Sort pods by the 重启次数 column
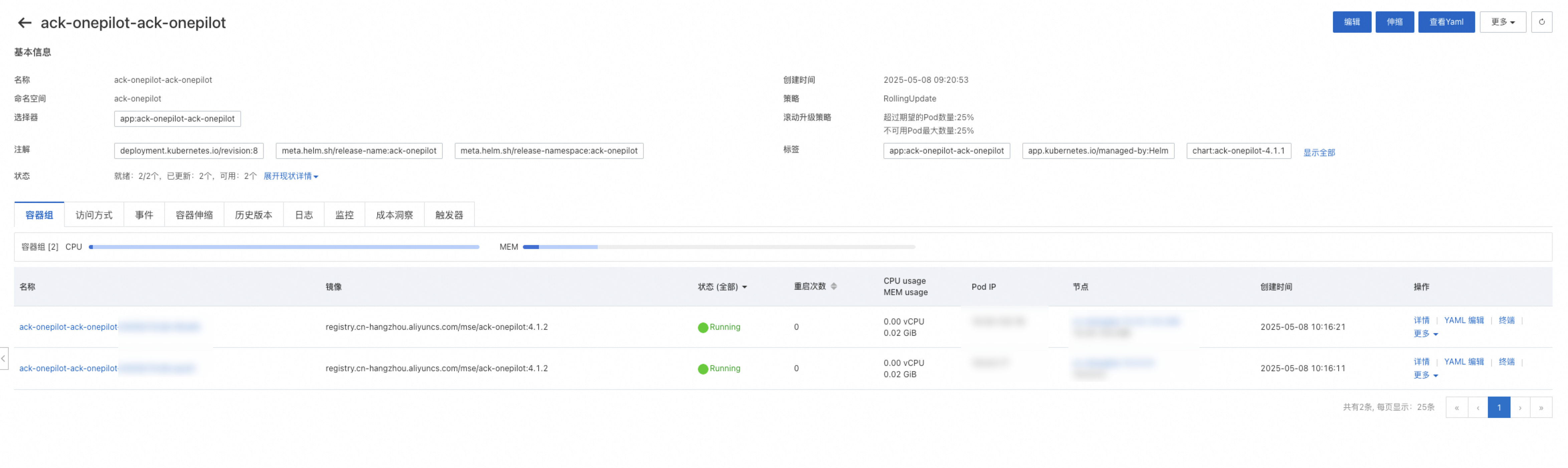The height and width of the screenshot is (468, 1568). click(x=834, y=286)
